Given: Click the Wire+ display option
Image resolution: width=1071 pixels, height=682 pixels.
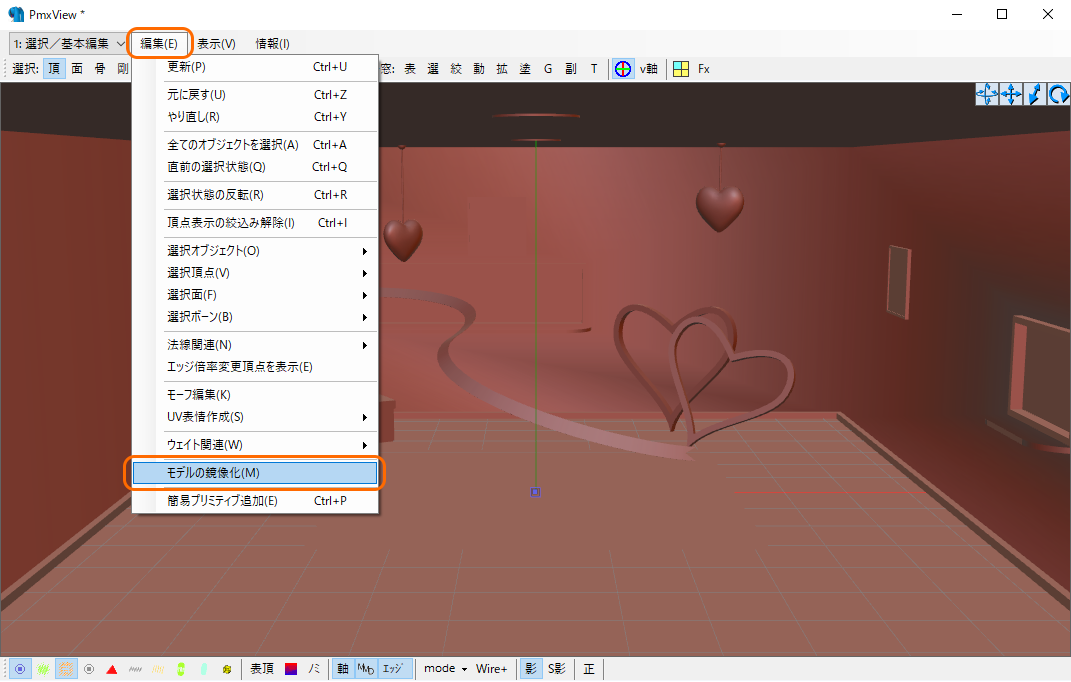Looking at the screenshot, I should pyautogui.click(x=491, y=668).
